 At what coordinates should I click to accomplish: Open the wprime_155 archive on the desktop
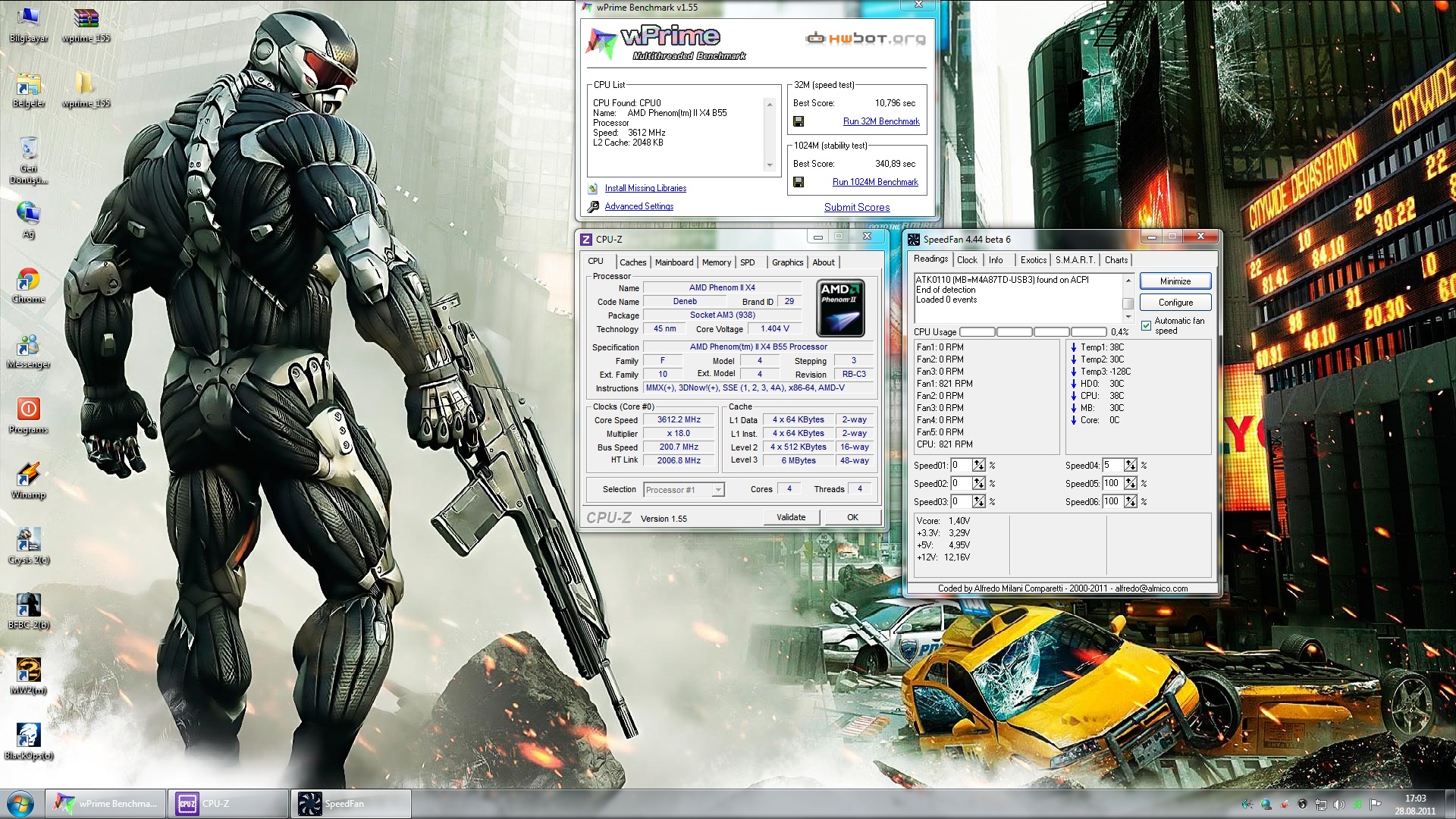pyautogui.click(x=86, y=18)
